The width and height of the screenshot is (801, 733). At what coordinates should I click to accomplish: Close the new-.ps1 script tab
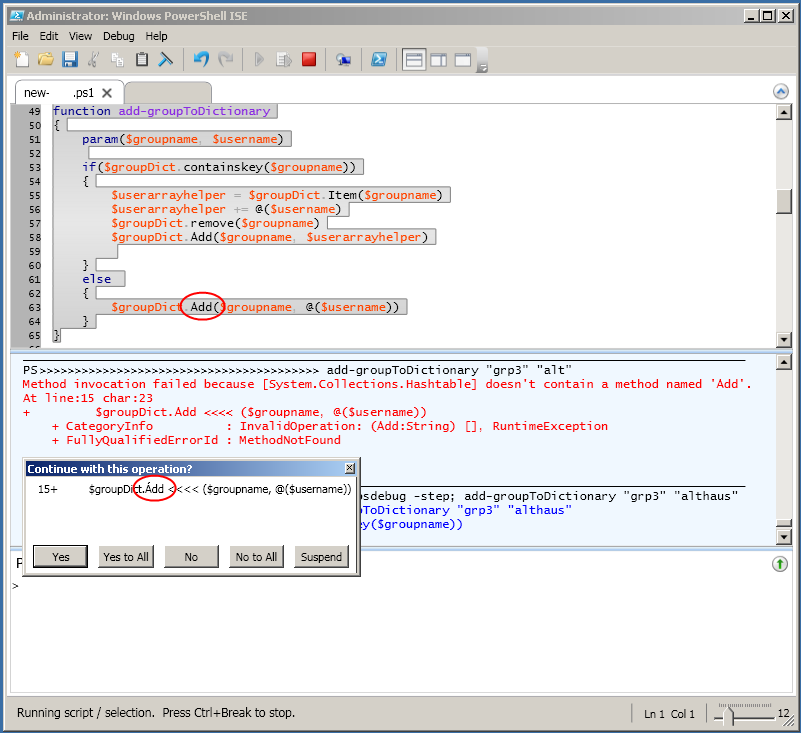click(107, 93)
